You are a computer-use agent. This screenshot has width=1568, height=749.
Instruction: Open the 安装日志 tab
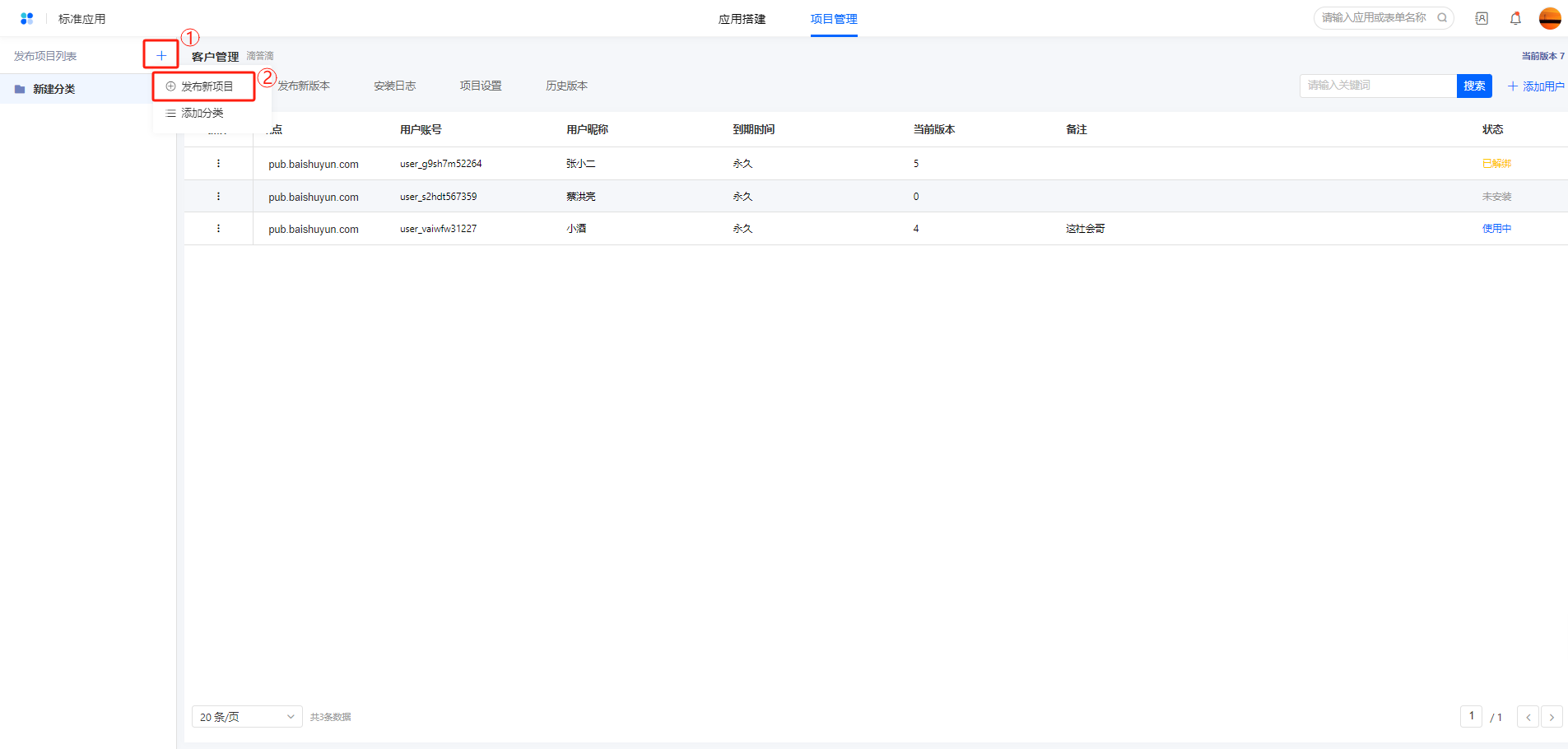point(394,86)
